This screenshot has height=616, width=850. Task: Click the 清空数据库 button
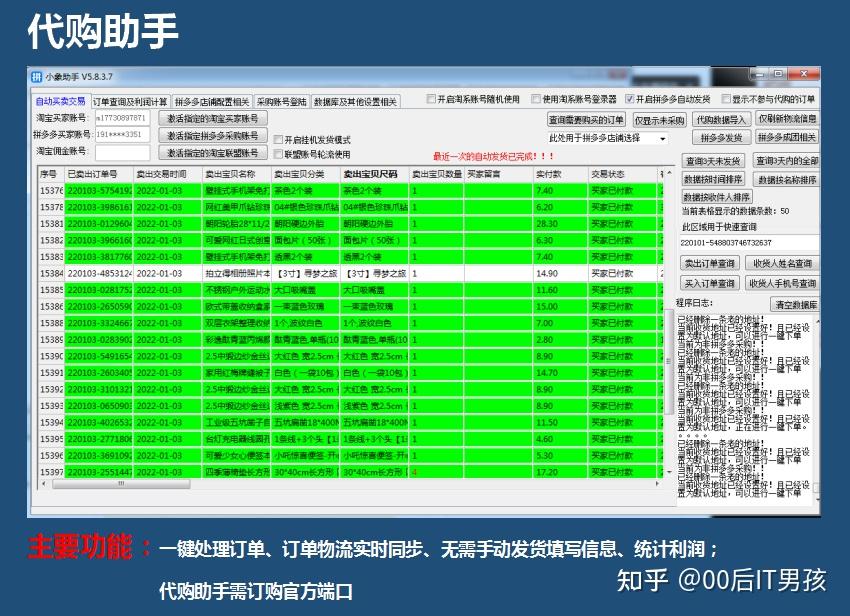[x=795, y=305]
